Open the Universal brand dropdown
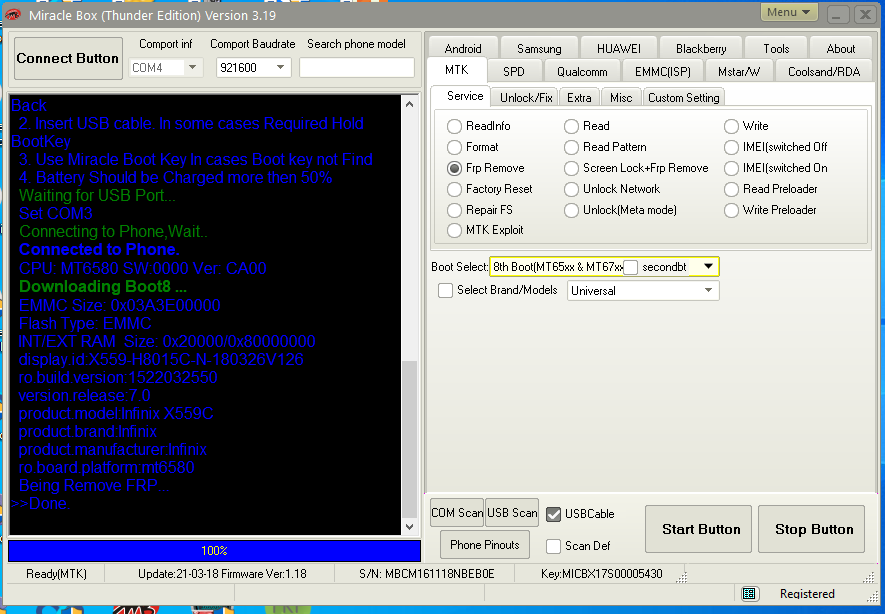Viewport: 885px width, 614px height. click(x=708, y=291)
